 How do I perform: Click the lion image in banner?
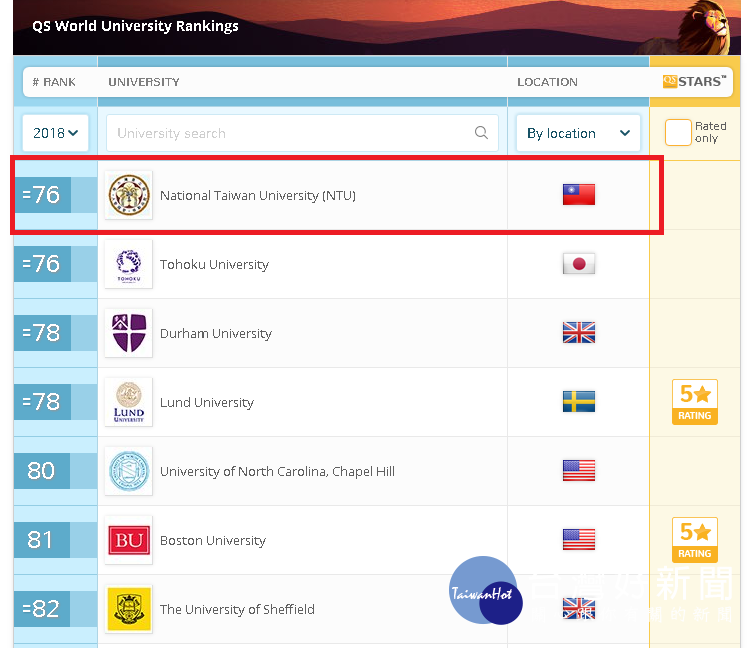[705, 26]
